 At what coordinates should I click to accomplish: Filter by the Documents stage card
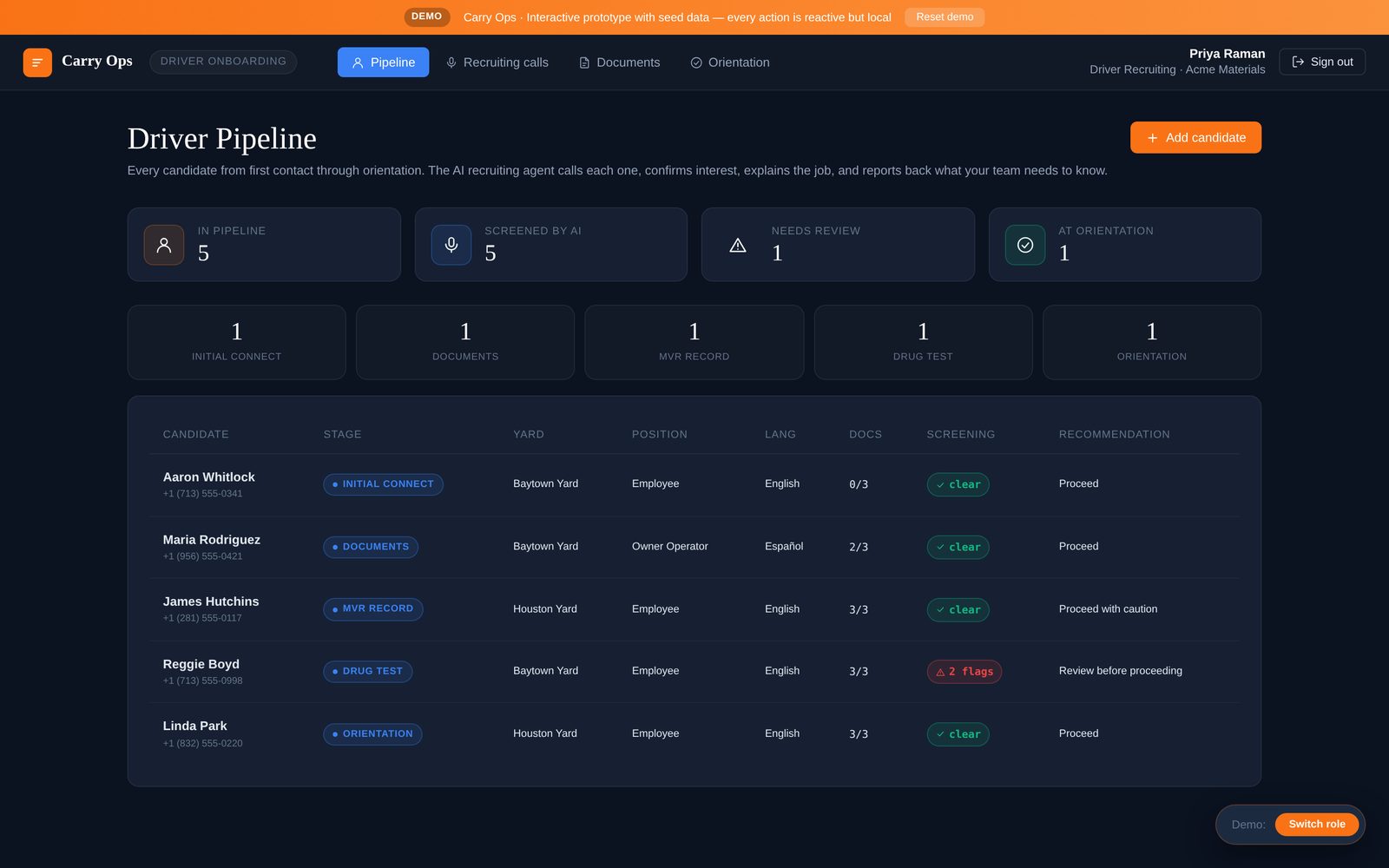(x=465, y=342)
